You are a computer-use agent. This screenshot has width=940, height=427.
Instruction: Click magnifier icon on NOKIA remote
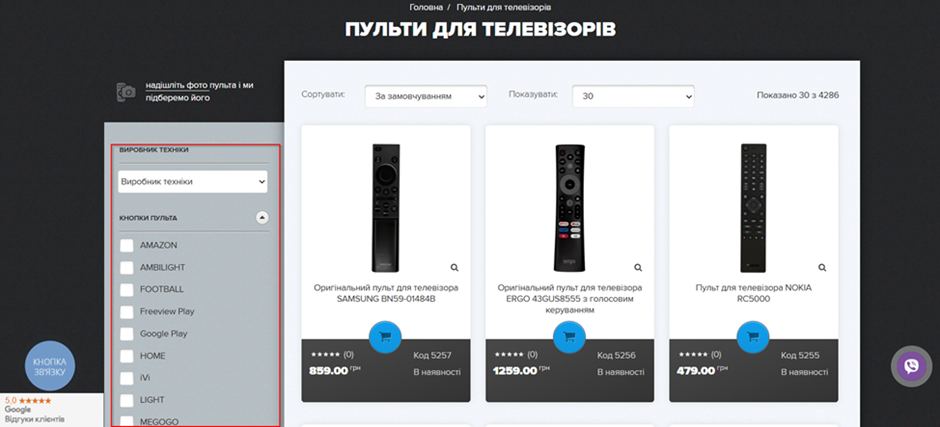click(x=822, y=267)
